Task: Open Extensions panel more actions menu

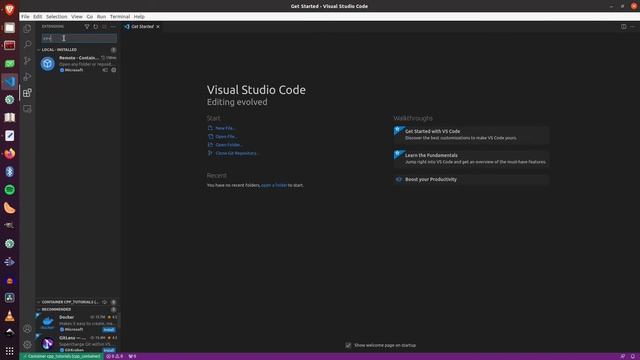Action: [113, 27]
